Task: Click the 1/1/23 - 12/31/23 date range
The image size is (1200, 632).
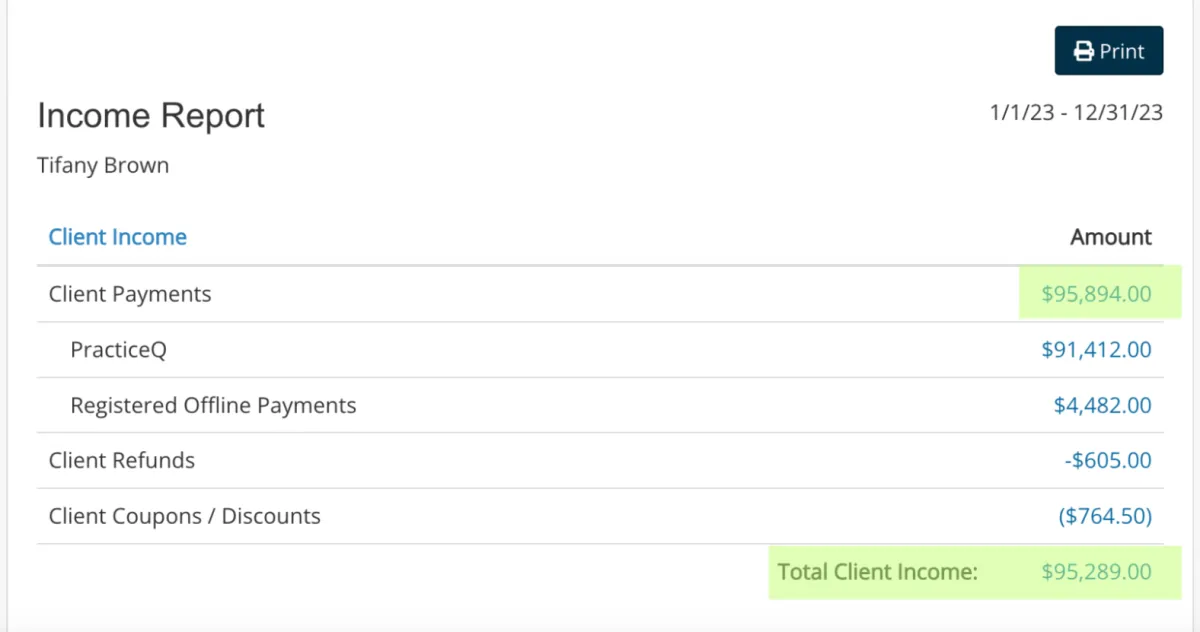Action: (1076, 112)
